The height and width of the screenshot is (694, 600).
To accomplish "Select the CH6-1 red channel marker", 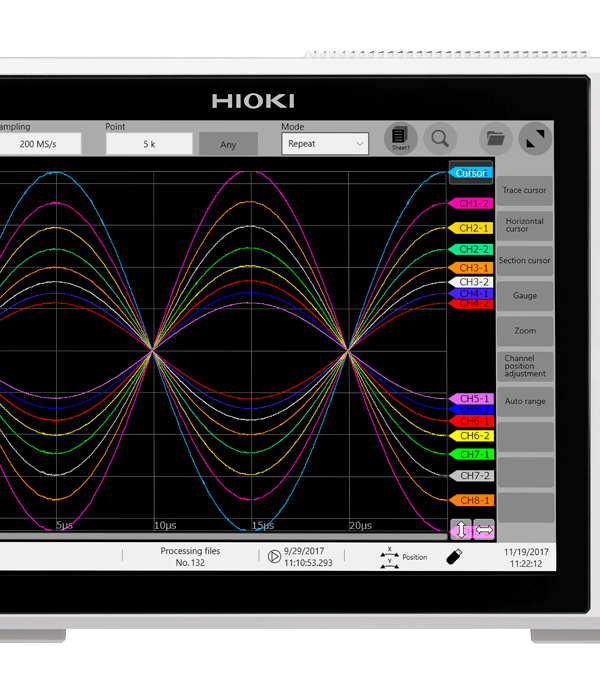I will click(x=471, y=421).
